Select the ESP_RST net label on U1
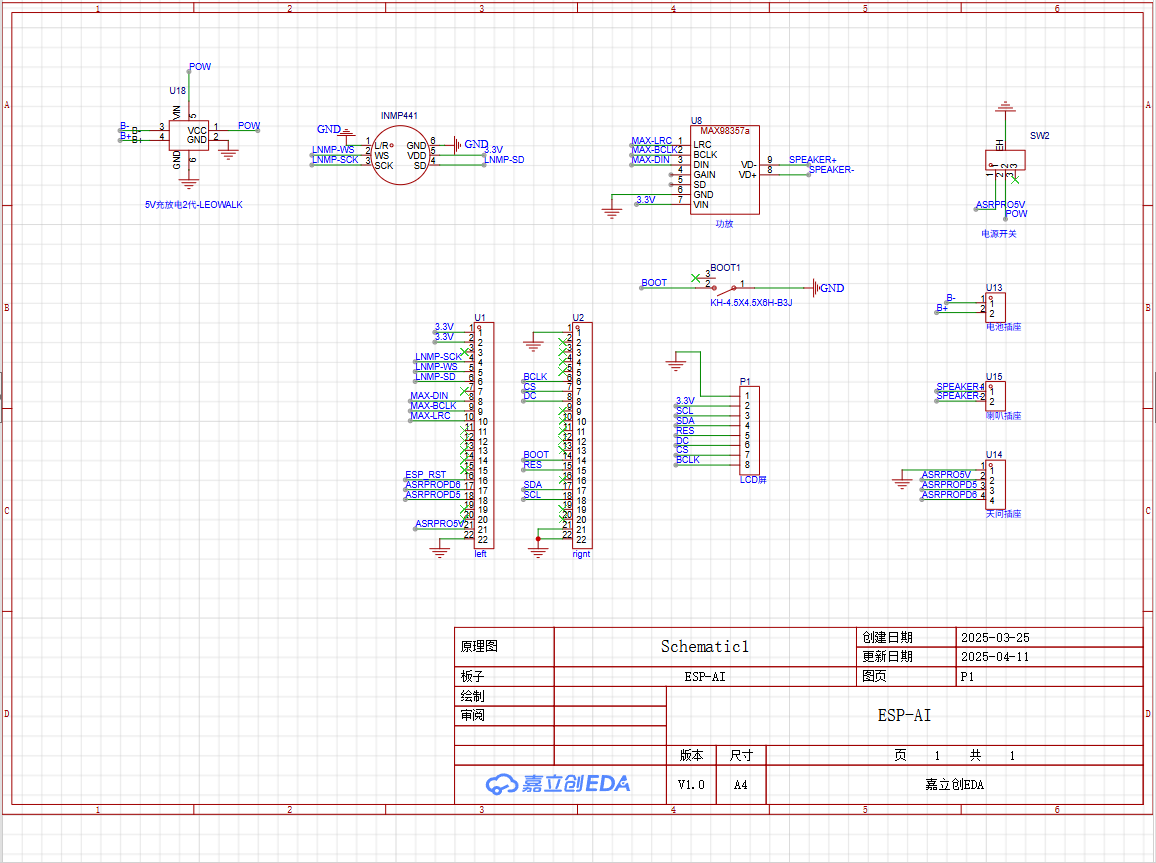The width and height of the screenshot is (1156, 863). pyautogui.click(x=425, y=475)
